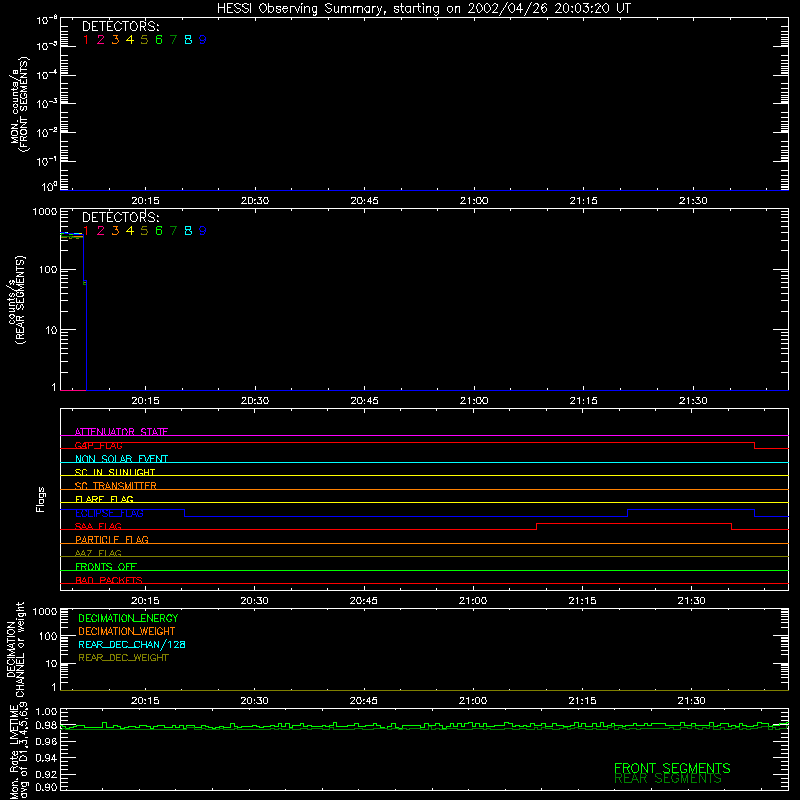Select detector 4 in rear segments legend

[x=130, y=231]
